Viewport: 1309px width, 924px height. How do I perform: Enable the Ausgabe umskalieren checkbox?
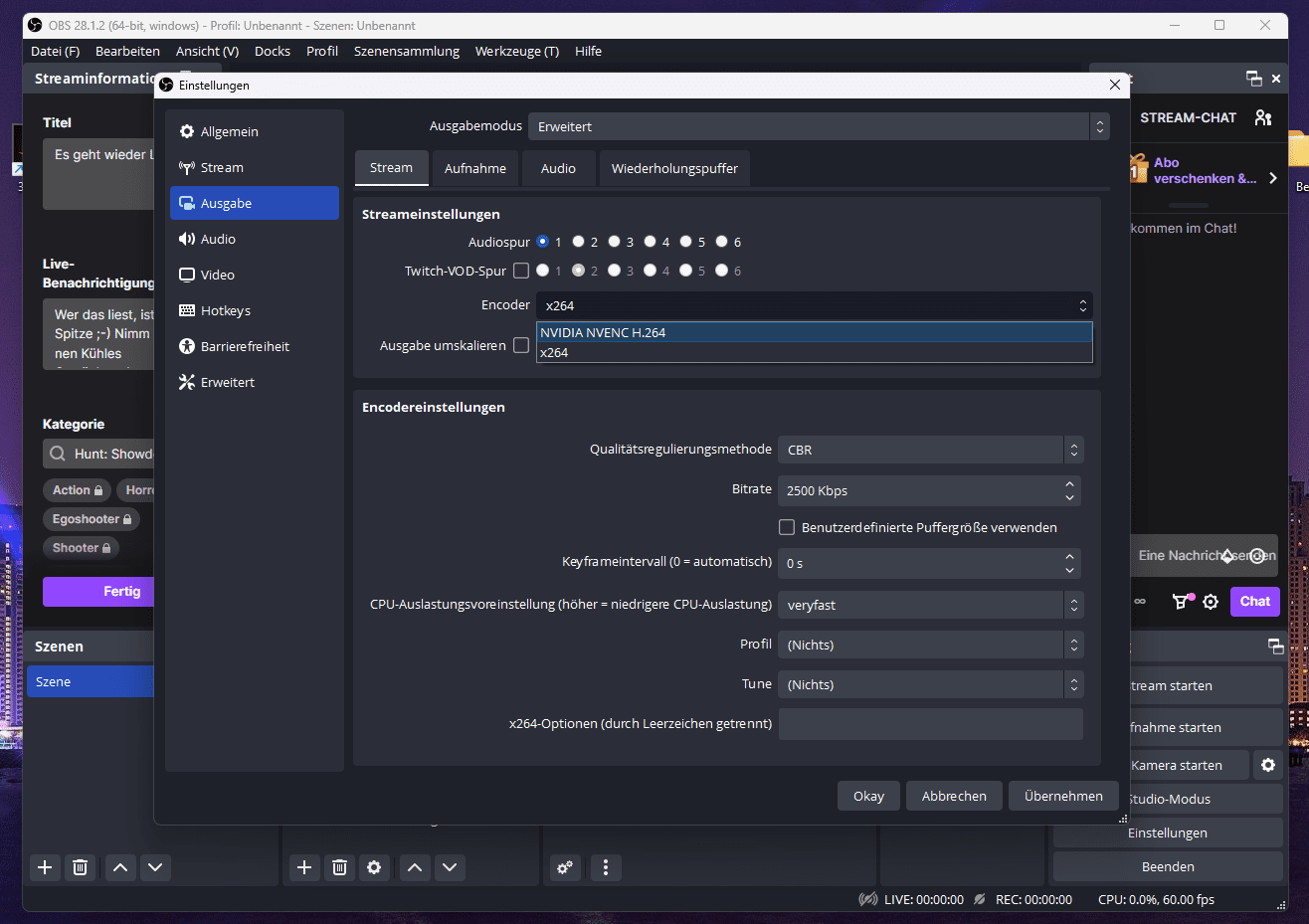(x=521, y=345)
